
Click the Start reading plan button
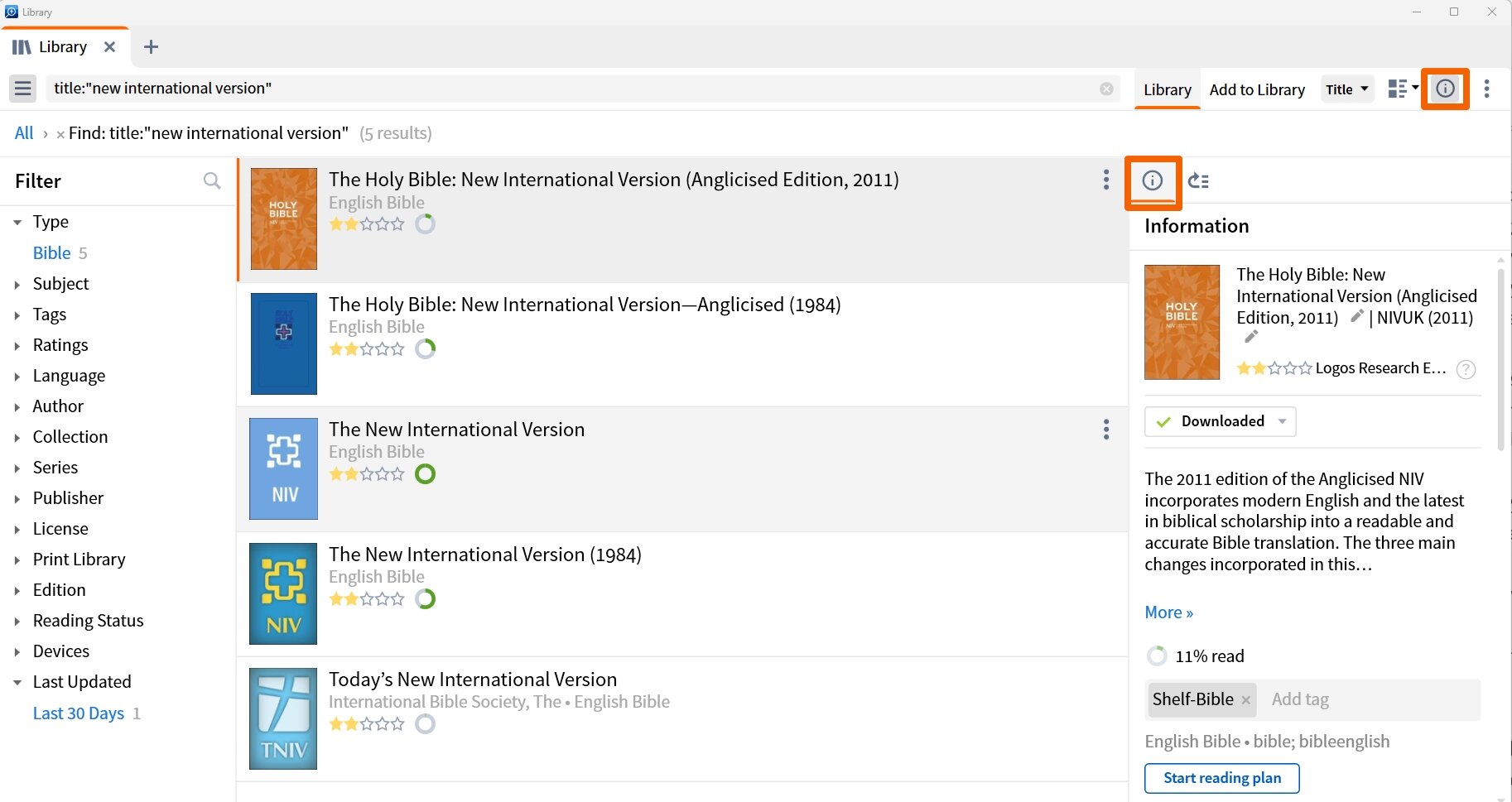[1222, 778]
